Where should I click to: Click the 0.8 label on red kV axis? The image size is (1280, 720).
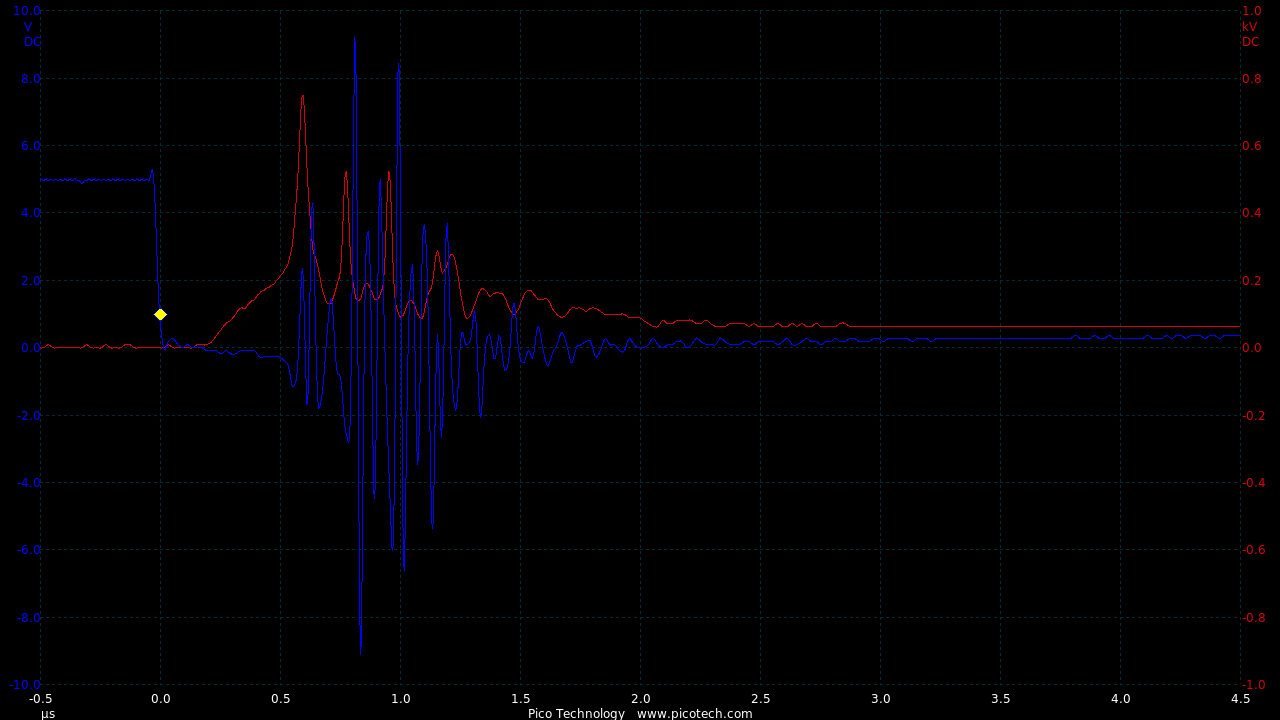(x=1251, y=78)
